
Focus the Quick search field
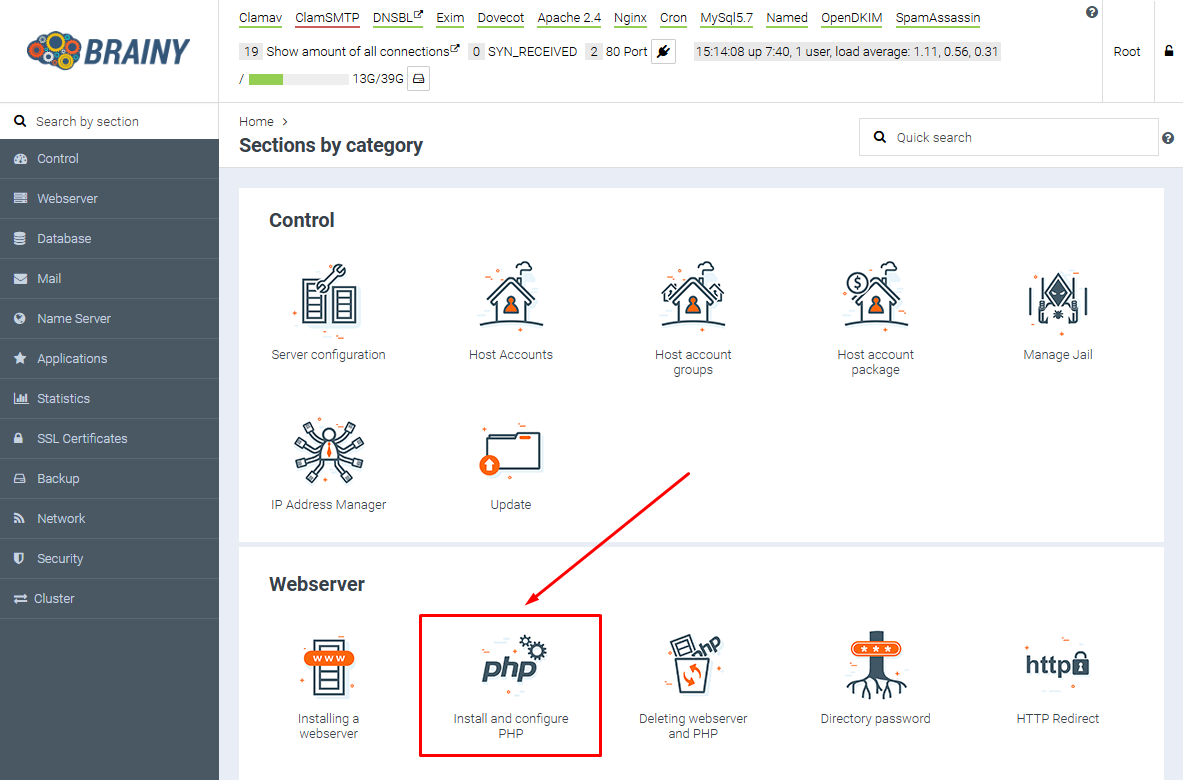coord(1008,137)
